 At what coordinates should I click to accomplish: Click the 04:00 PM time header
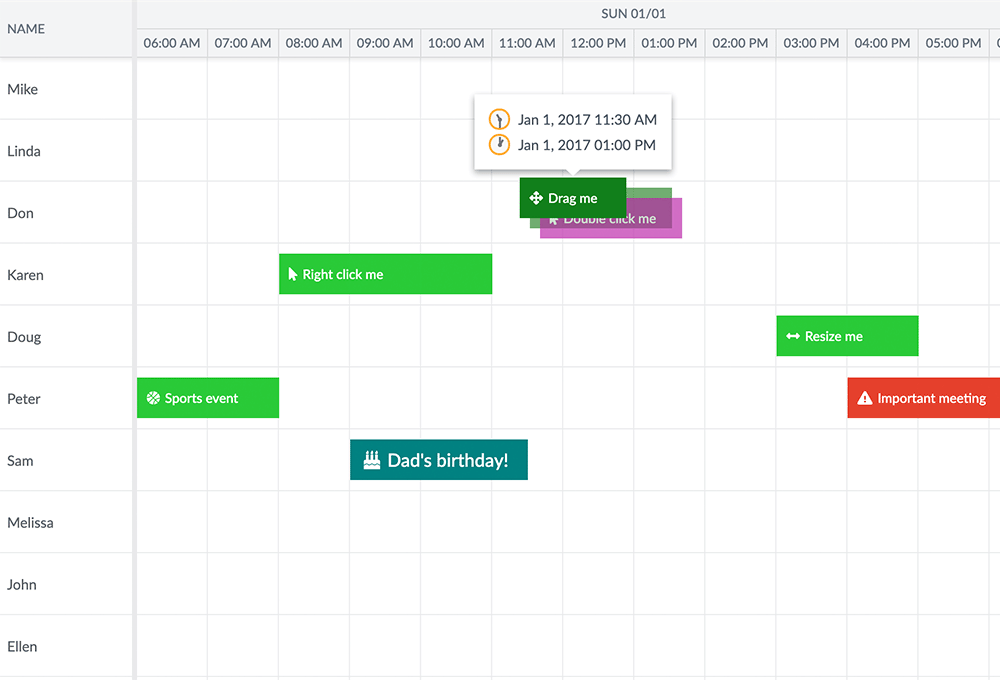coord(883,43)
